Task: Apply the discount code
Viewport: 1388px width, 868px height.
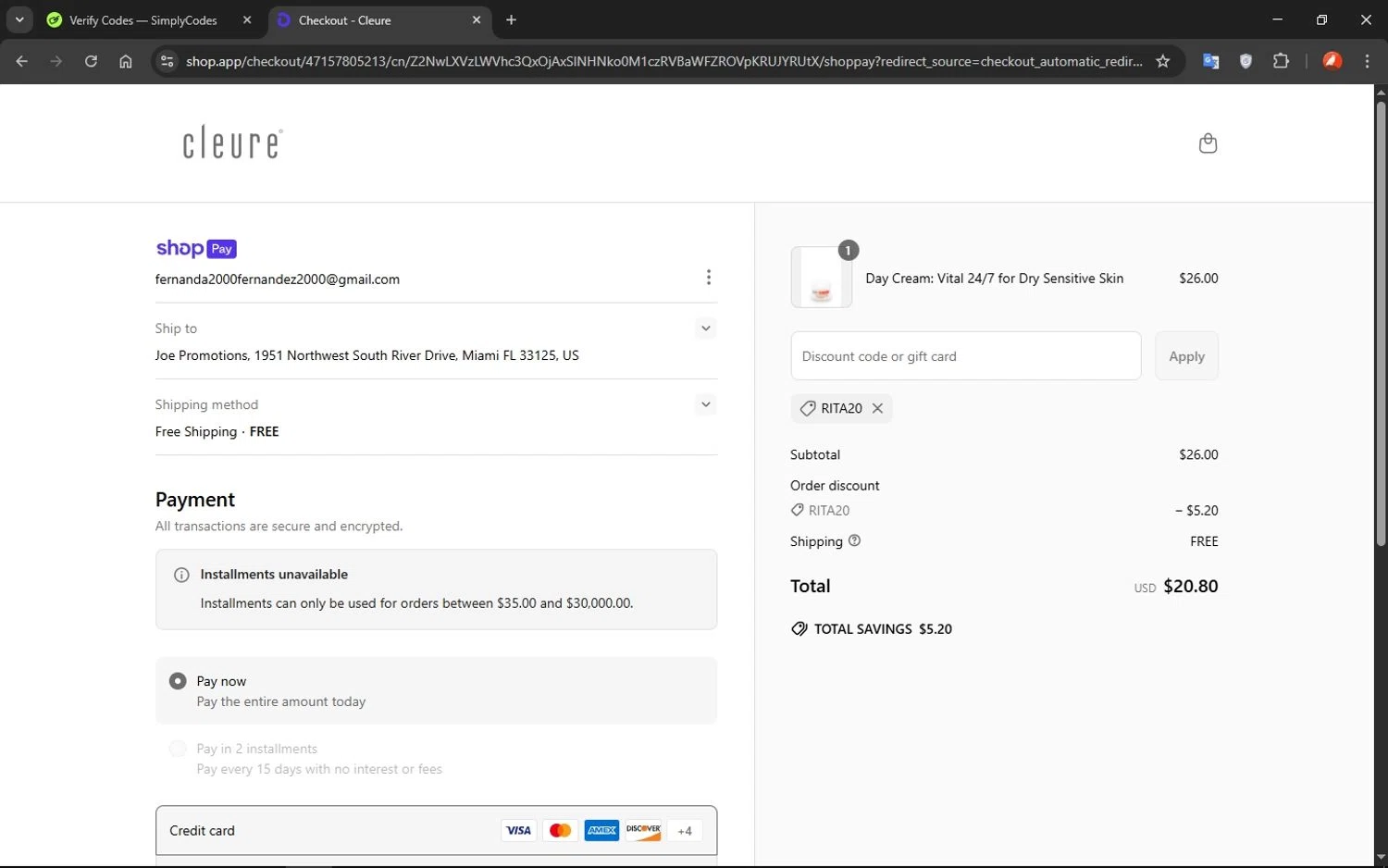Action: 1186,356
